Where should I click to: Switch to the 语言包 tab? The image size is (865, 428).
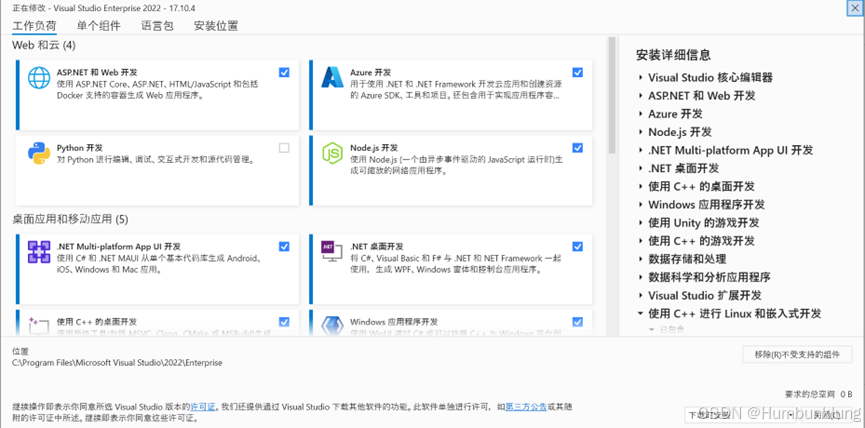157,25
